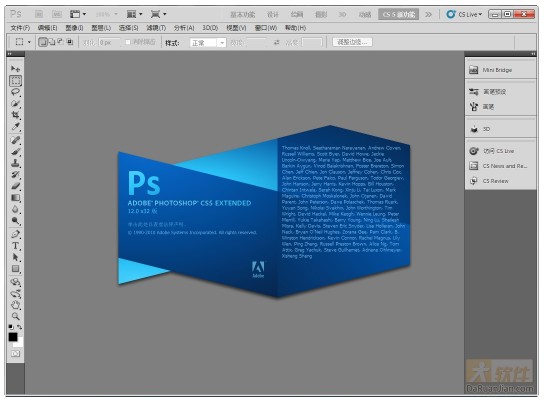The width and height of the screenshot is (544, 401).
Task: Select the Horizontal Type tool
Action: click(x=15, y=246)
